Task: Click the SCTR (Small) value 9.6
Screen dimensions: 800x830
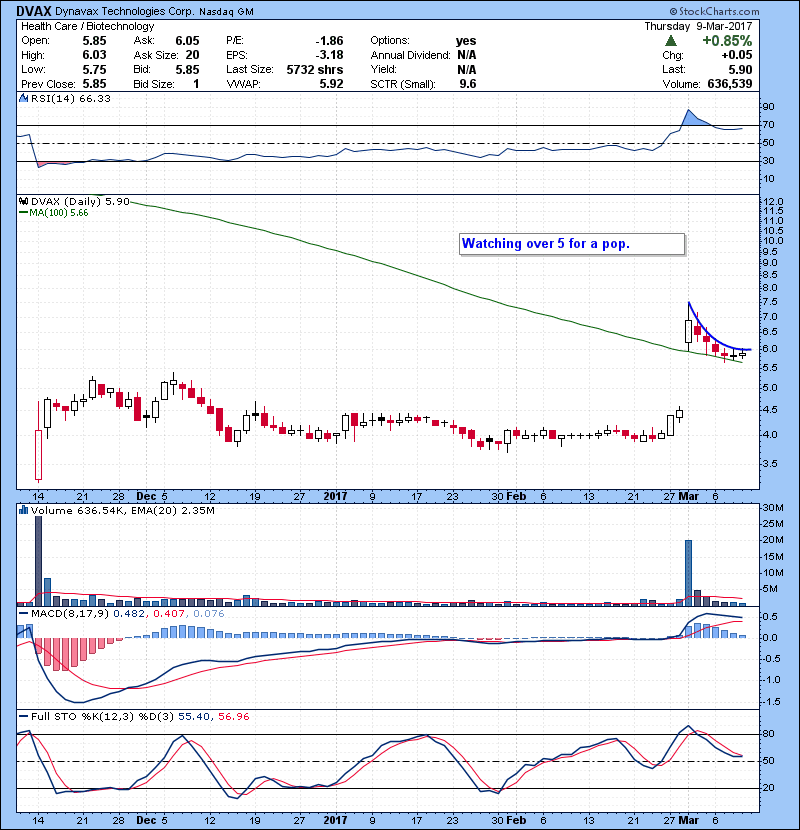Action: click(468, 84)
